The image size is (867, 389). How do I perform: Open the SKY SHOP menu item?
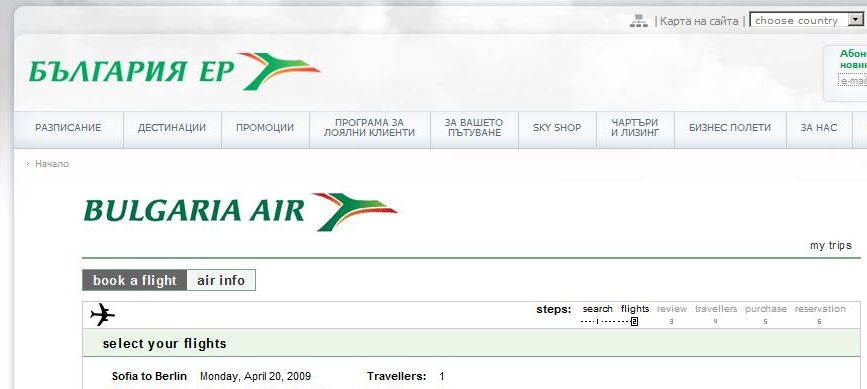click(557, 128)
